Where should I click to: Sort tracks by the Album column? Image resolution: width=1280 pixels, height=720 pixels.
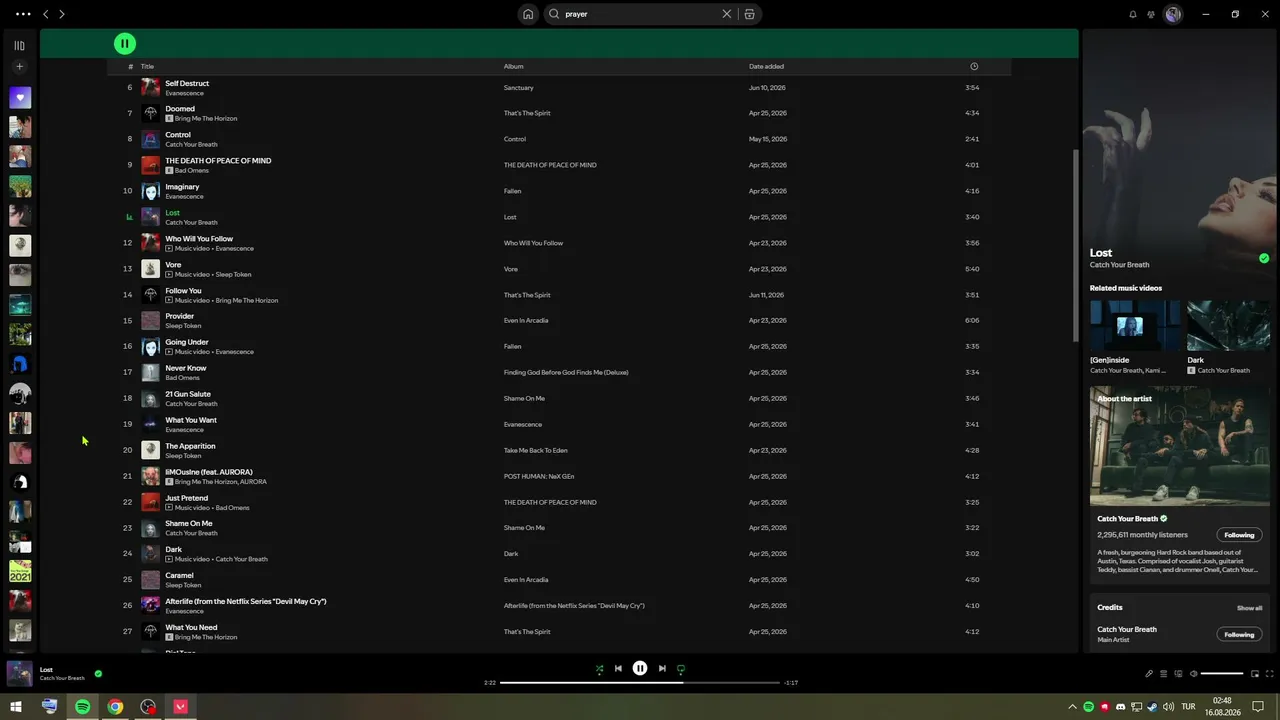point(513,67)
